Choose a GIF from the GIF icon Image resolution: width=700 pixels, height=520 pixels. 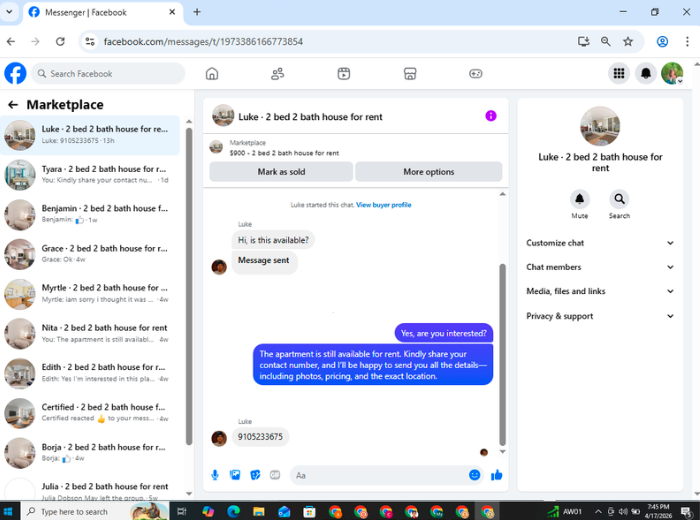point(275,475)
